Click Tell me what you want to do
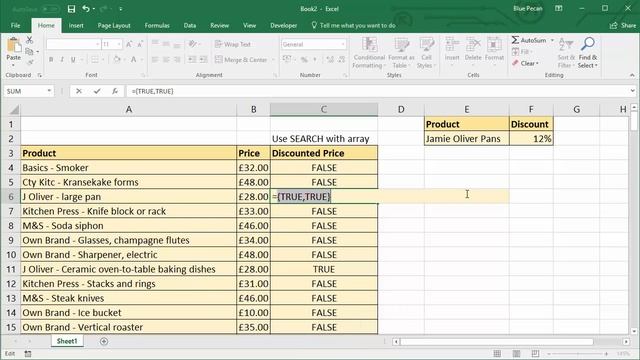 [x=353, y=25]
